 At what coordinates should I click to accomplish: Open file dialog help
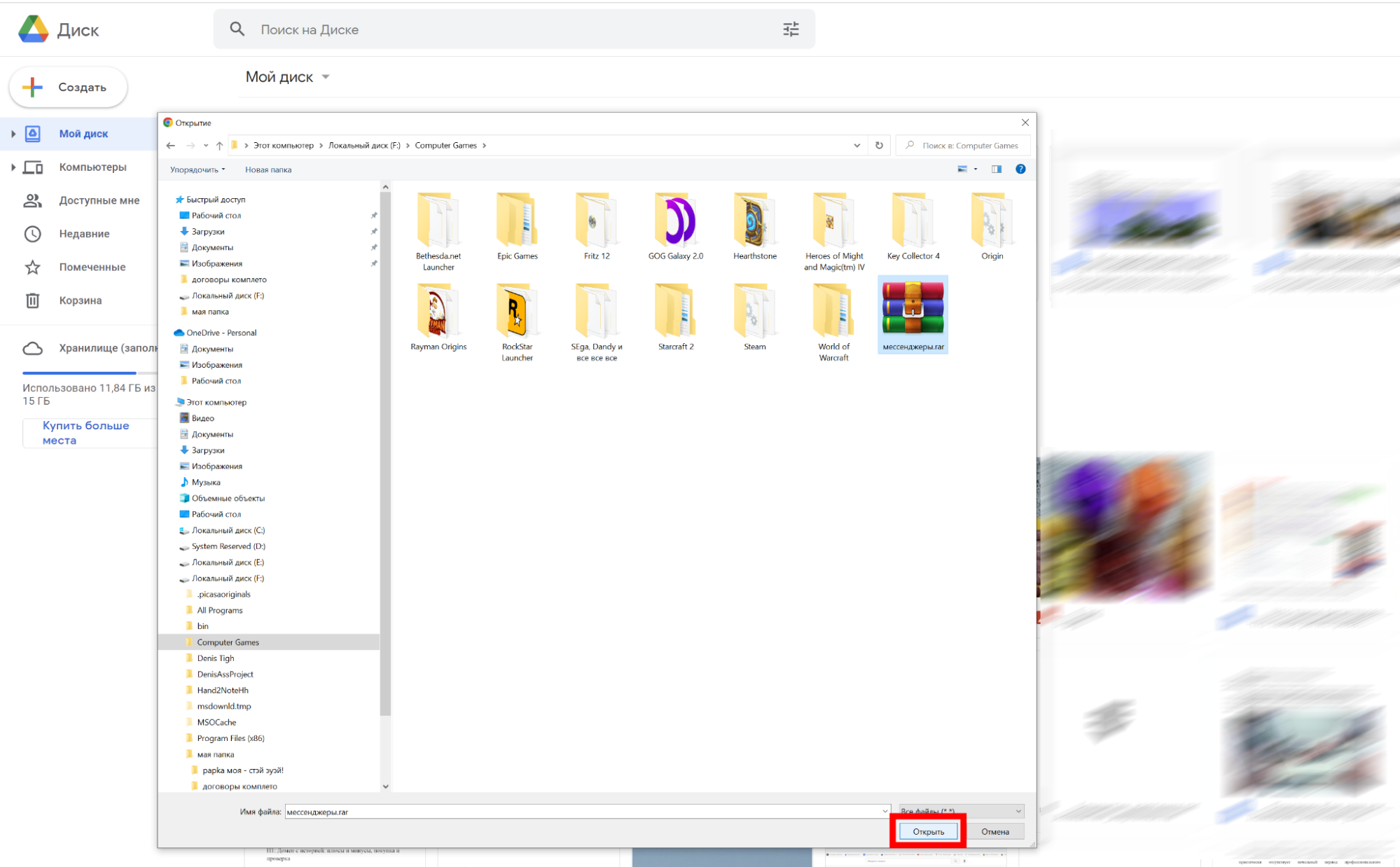pos(1020,169)
